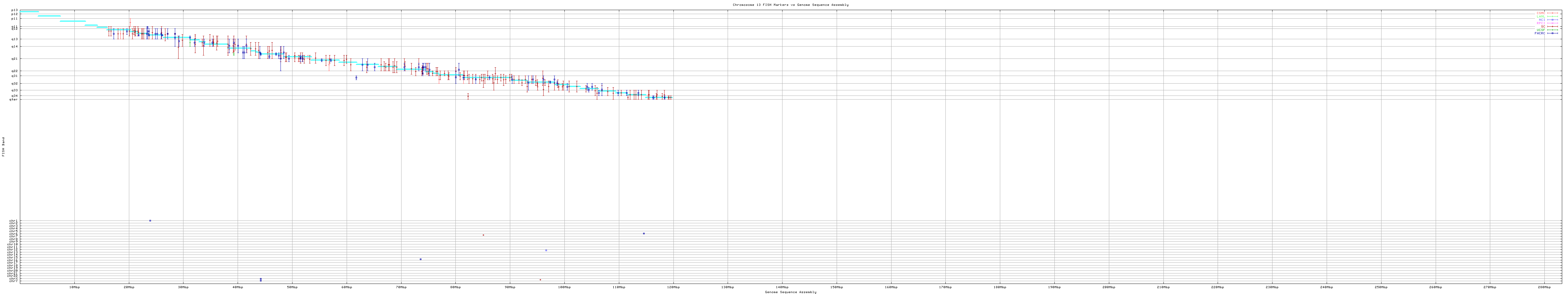
Task: Click the CSMC legend marker
Action: point(1552,13)
